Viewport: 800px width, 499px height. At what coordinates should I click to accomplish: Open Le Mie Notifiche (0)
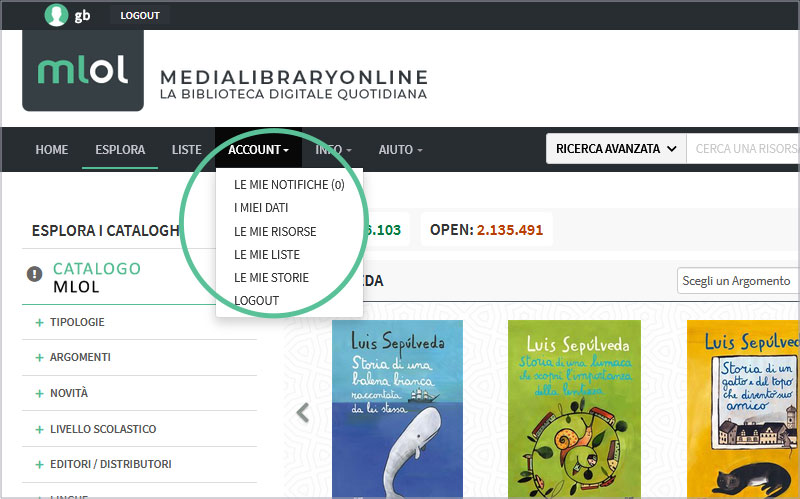[x=289, y=185]
